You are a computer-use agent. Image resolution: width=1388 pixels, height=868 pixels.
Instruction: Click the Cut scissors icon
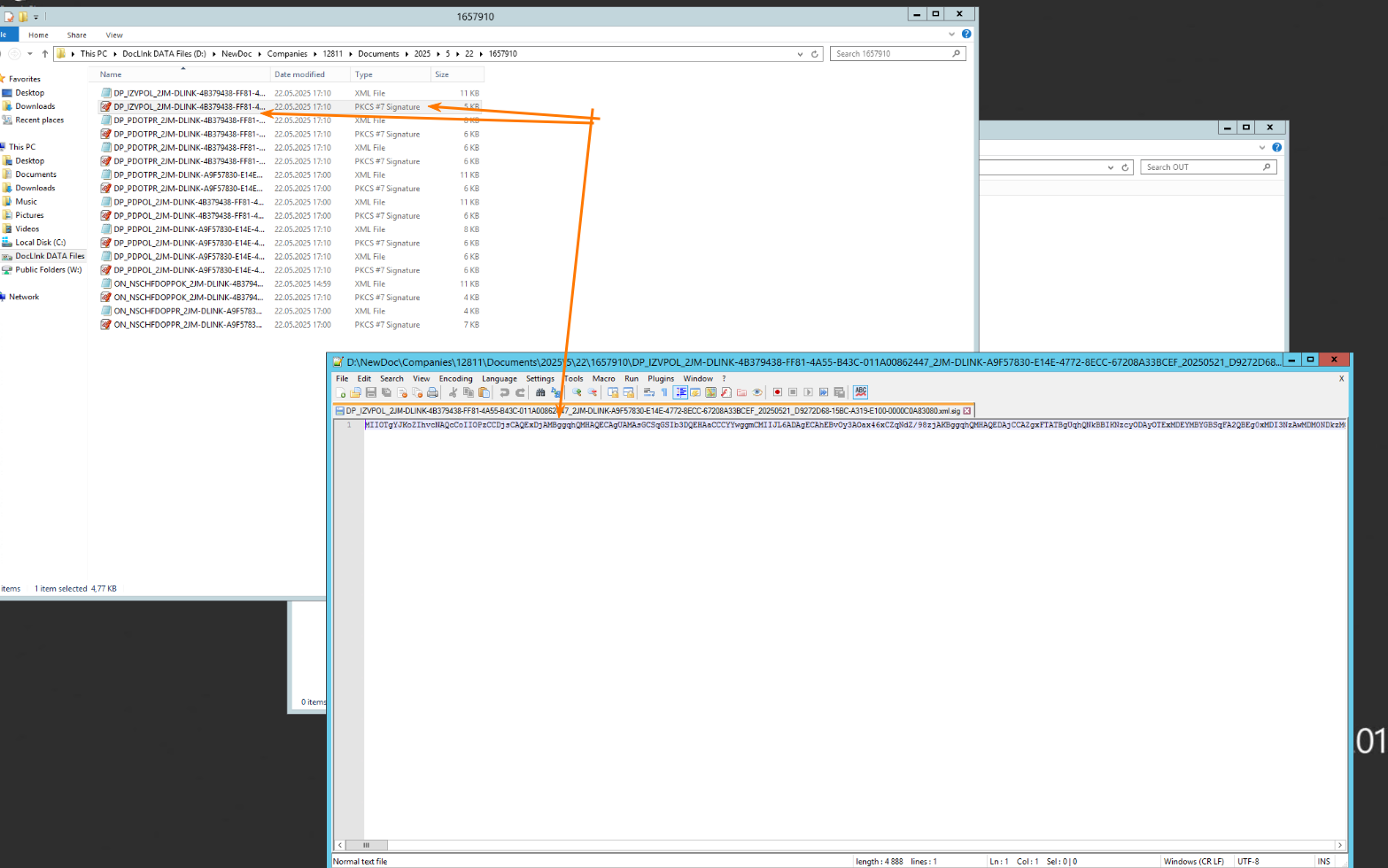(x=453, y=392)
